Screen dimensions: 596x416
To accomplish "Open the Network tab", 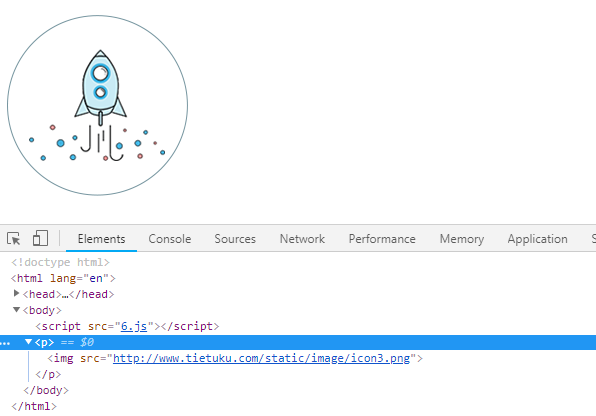I will click(302, 239).
